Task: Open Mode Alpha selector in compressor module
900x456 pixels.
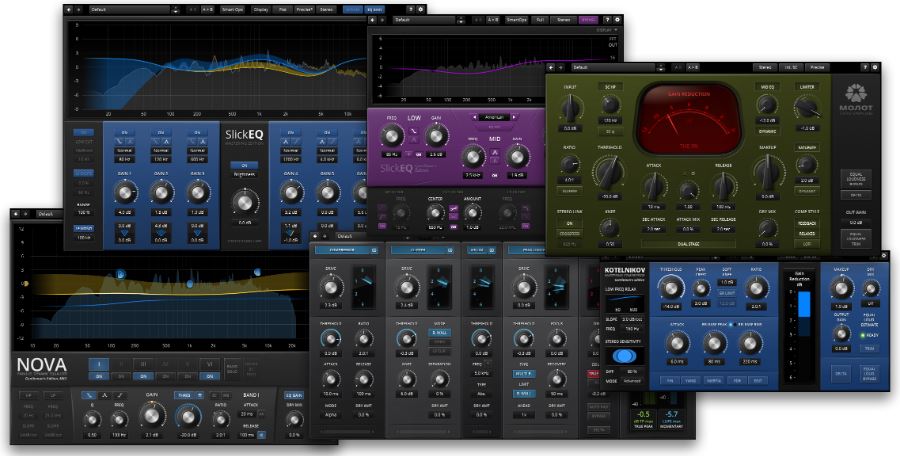Action: coord(331,414)
